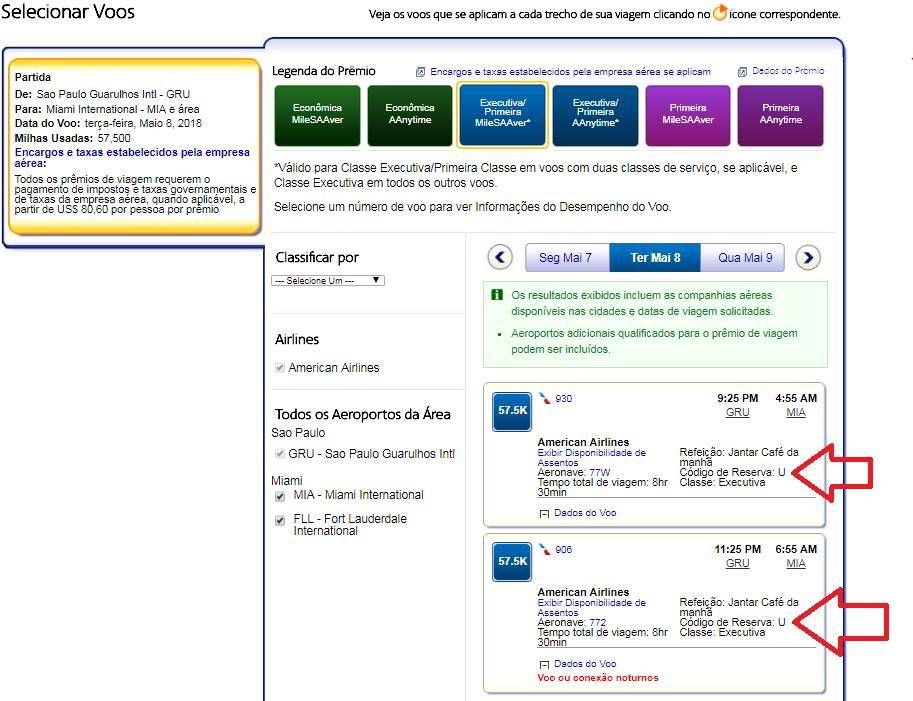Click the orange clock icon in header
The image size is (913, 701).
pyautogui.click(x=720, y=12)
